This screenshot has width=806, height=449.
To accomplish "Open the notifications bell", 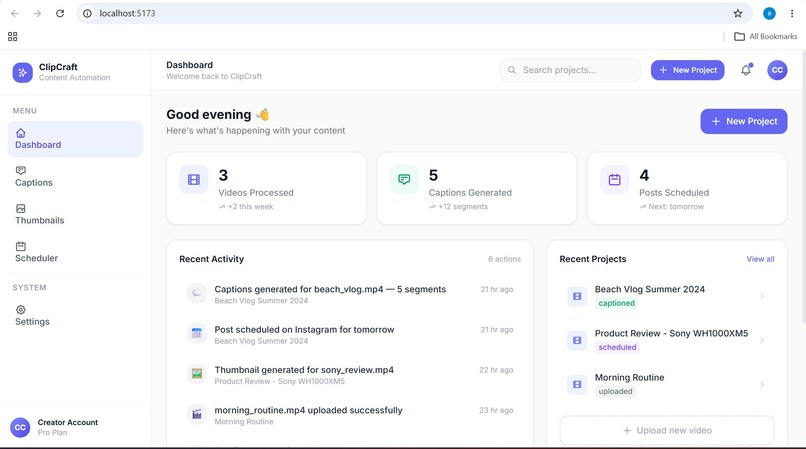I will pyautogui.click(x=746, y=70).
